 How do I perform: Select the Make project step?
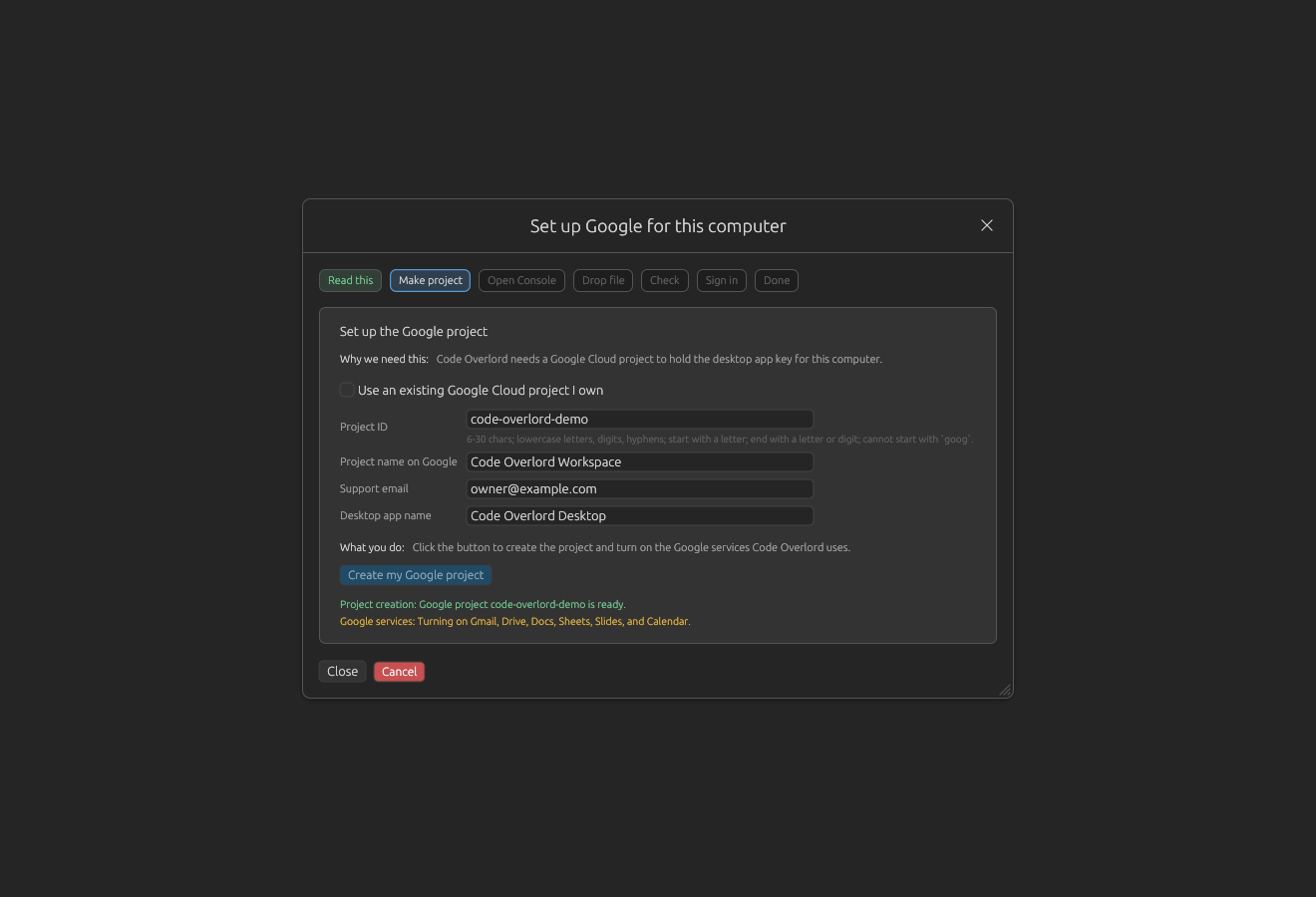(x=430, y=280)
